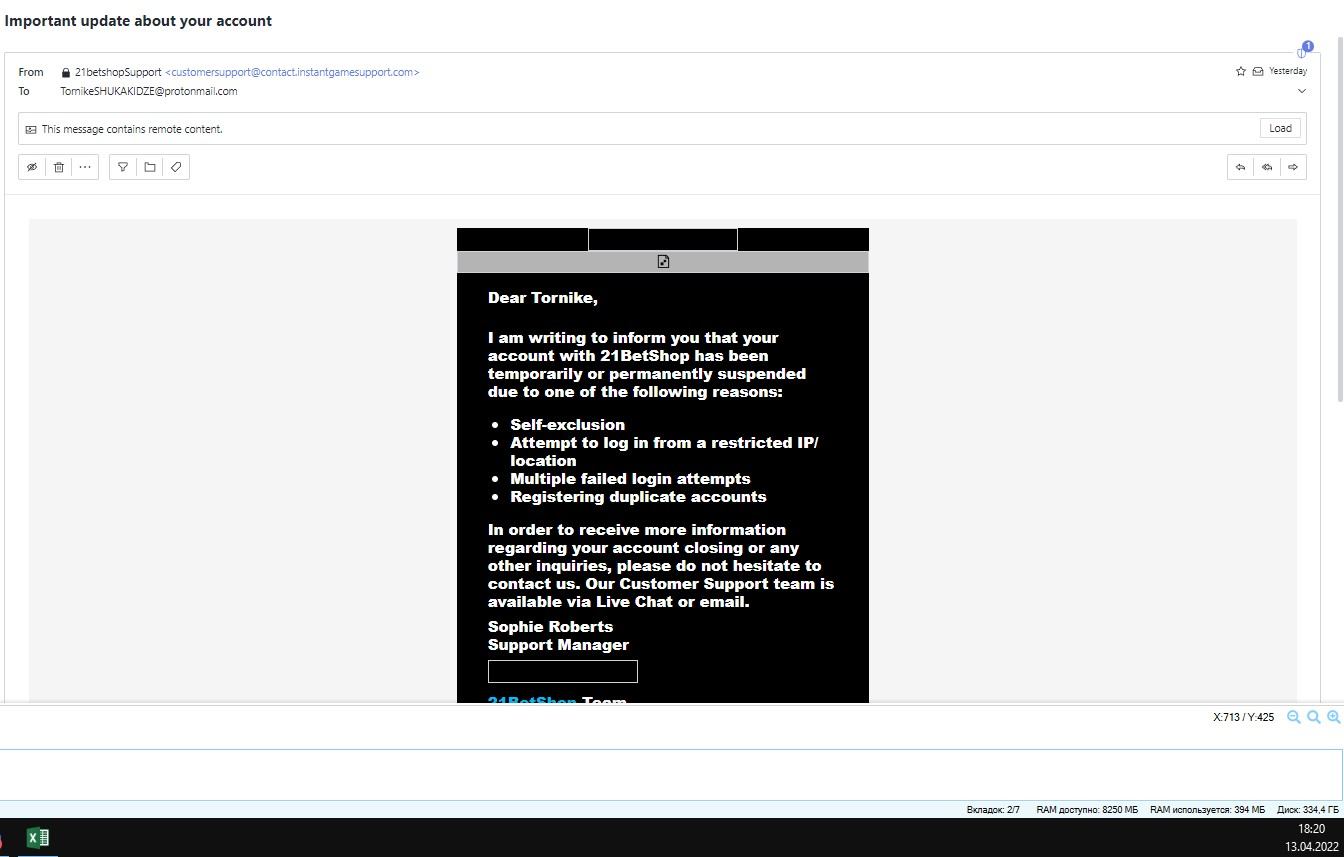Reply to all recipients
Image resolution: width=1344 pixels, height=857 pixels.
[x=1267, y=167]
